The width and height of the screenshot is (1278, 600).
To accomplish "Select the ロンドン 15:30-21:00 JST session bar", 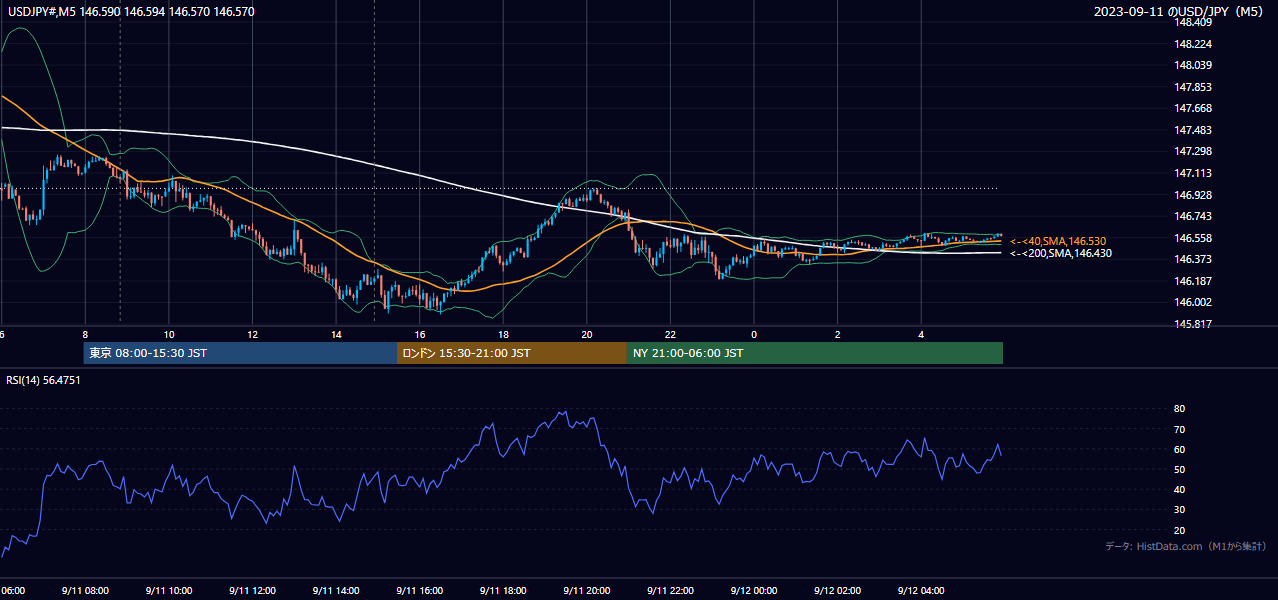I will click(512, 353).
